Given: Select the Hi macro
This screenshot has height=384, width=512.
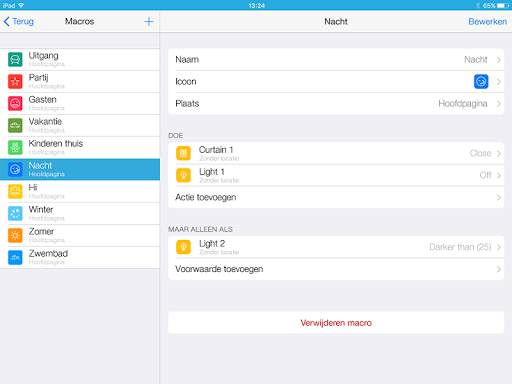Looking at the screenshot, I should tap(80, 191).
